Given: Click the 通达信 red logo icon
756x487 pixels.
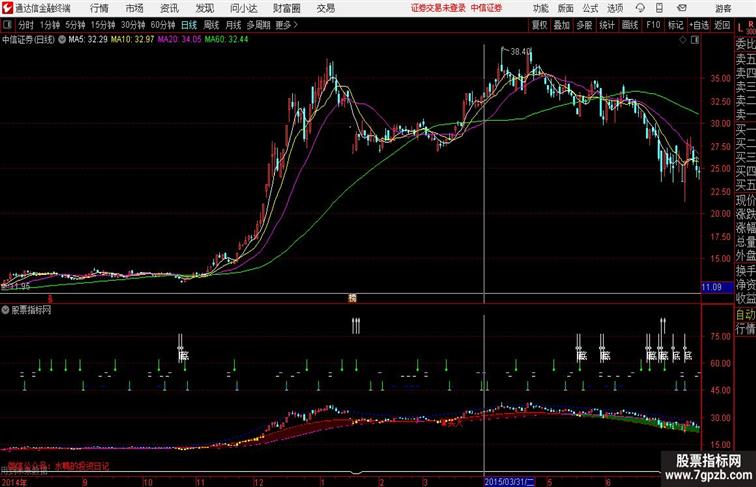Looking at the screenshot, I should [7, 8].
